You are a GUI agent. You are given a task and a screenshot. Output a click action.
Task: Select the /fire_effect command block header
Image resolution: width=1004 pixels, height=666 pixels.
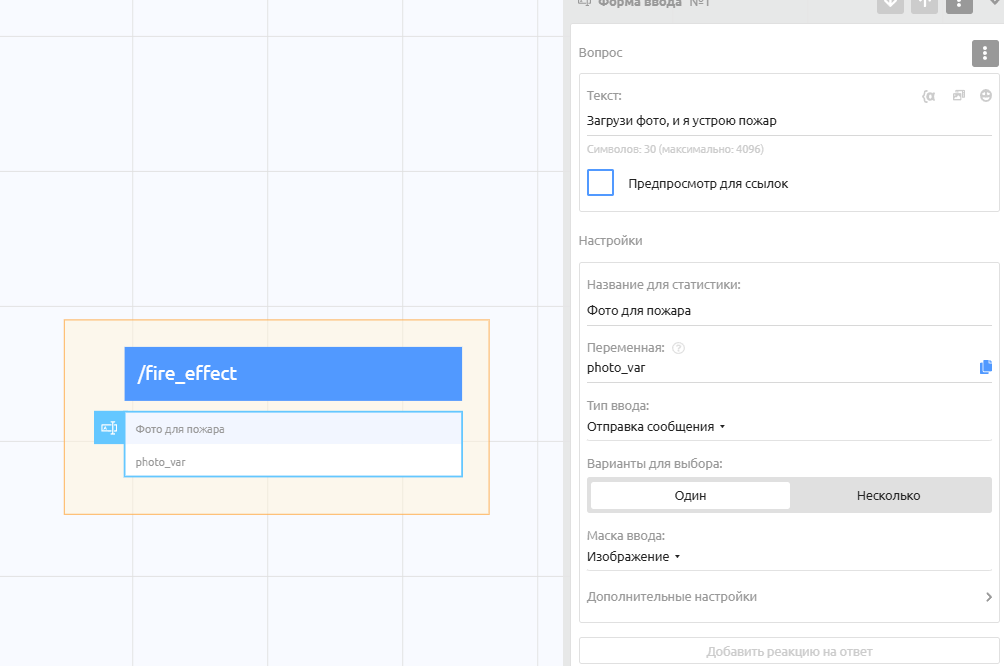[293, 374]
